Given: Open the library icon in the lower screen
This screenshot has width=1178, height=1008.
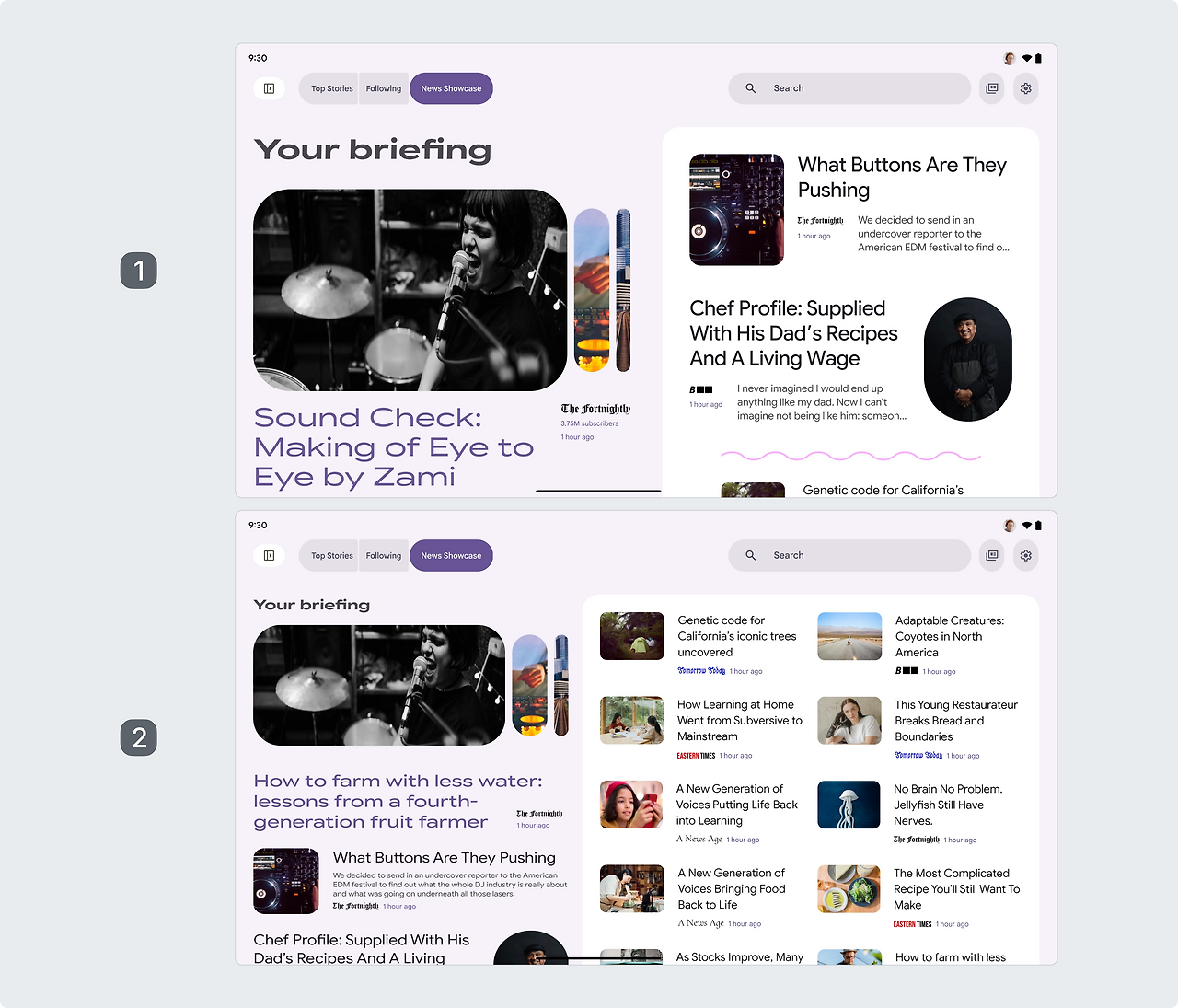Looking at the screenshot, I should (x=992, y=555).
